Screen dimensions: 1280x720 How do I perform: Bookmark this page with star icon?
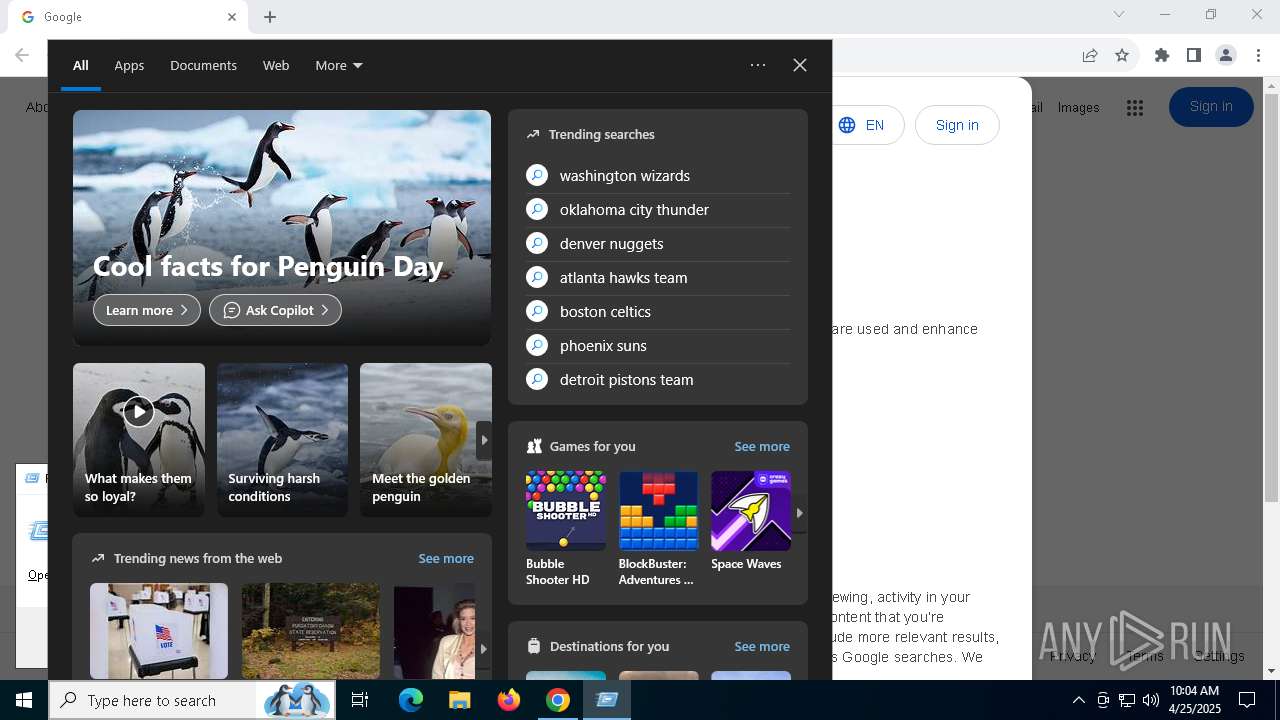1122,55
